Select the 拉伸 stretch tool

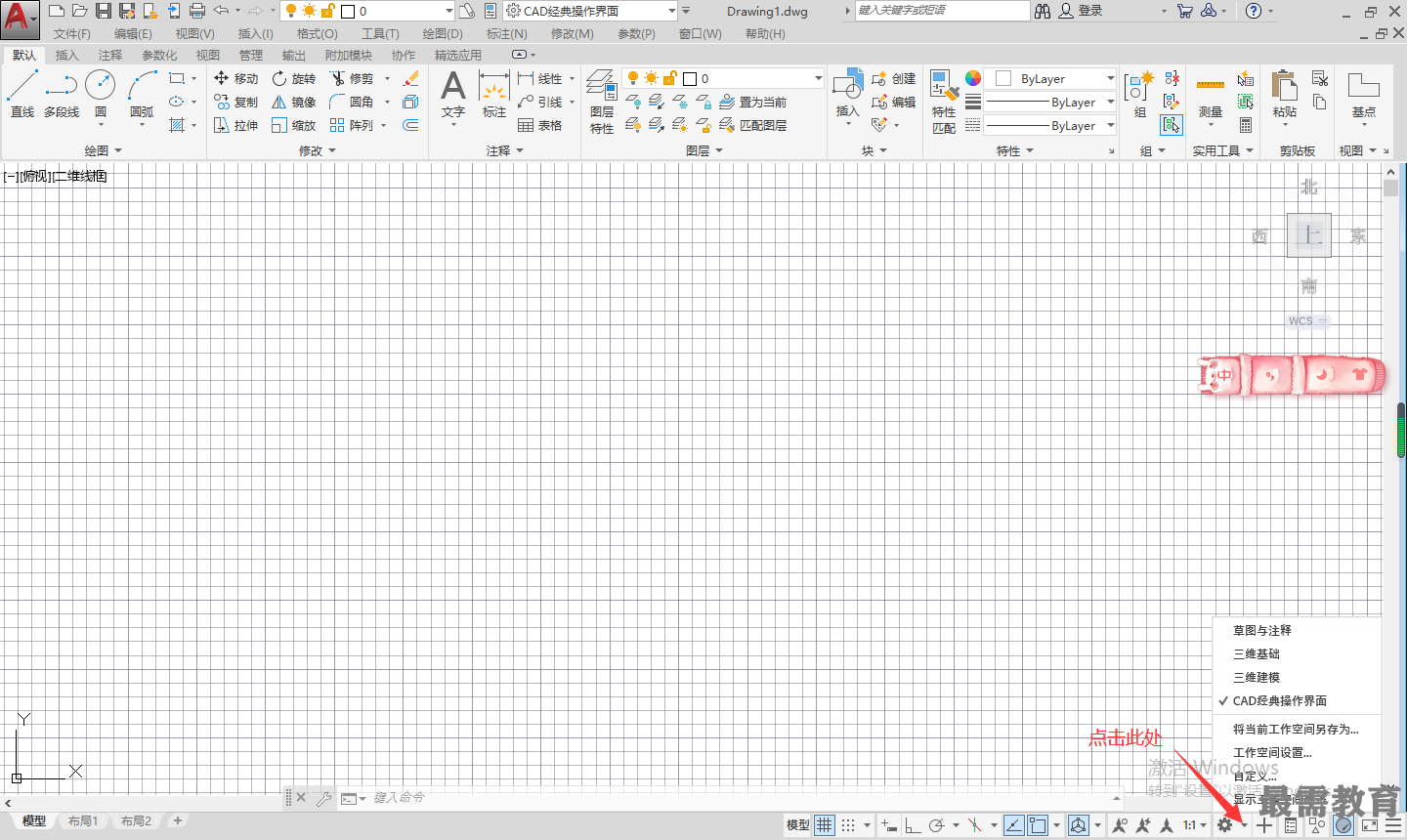tap(235, 125)
